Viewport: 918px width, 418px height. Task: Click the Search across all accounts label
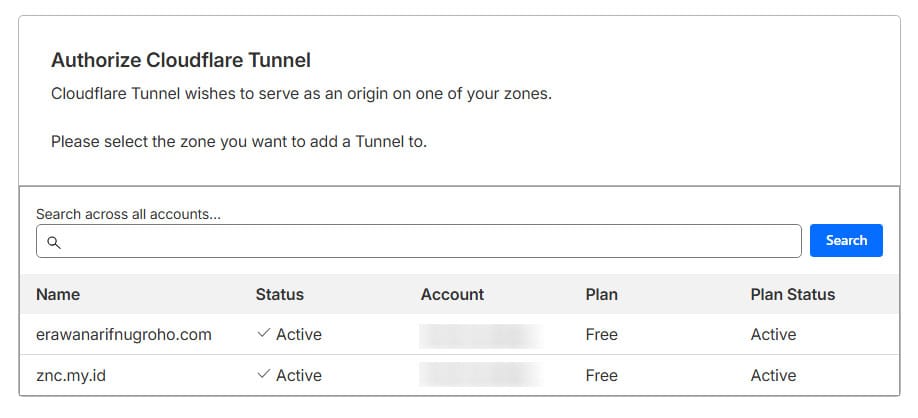[x=128, y=214]
